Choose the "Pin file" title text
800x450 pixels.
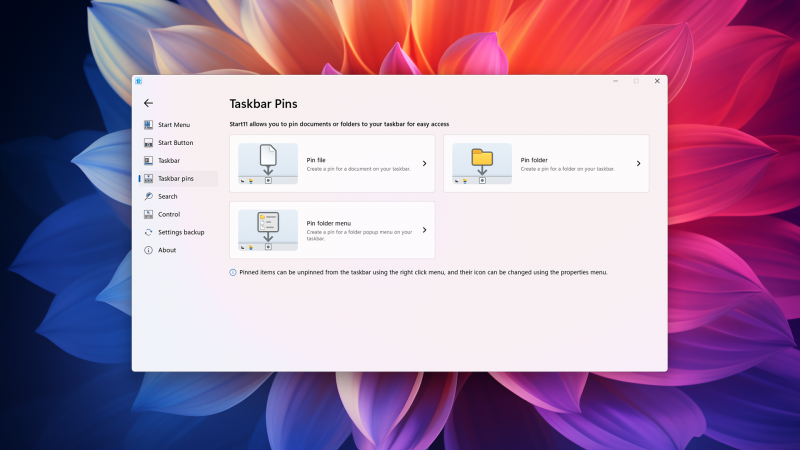pos(316,160)
